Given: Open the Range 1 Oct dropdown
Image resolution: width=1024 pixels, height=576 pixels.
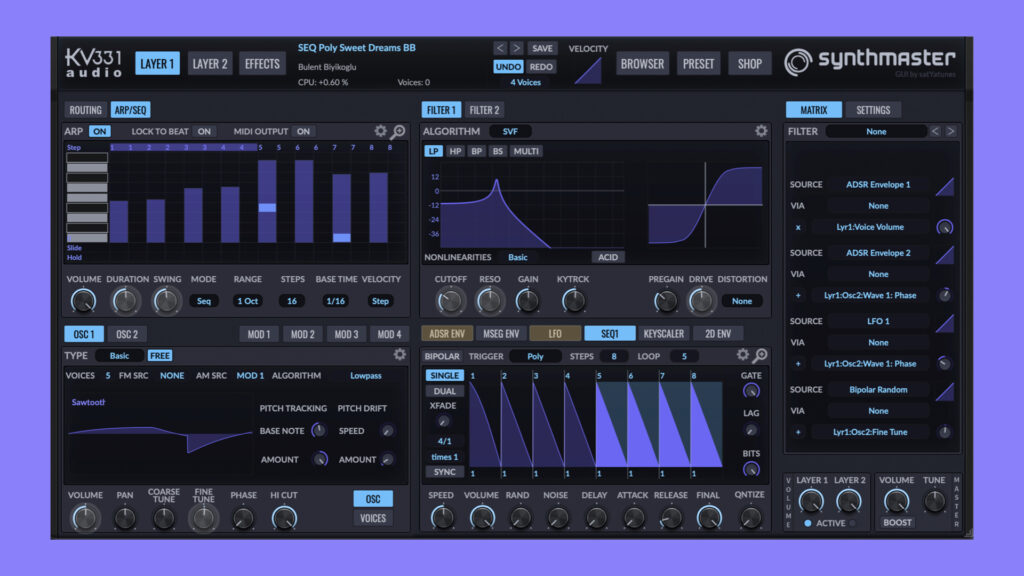Looking at the screenshot, I should click(x=248, y=301).
